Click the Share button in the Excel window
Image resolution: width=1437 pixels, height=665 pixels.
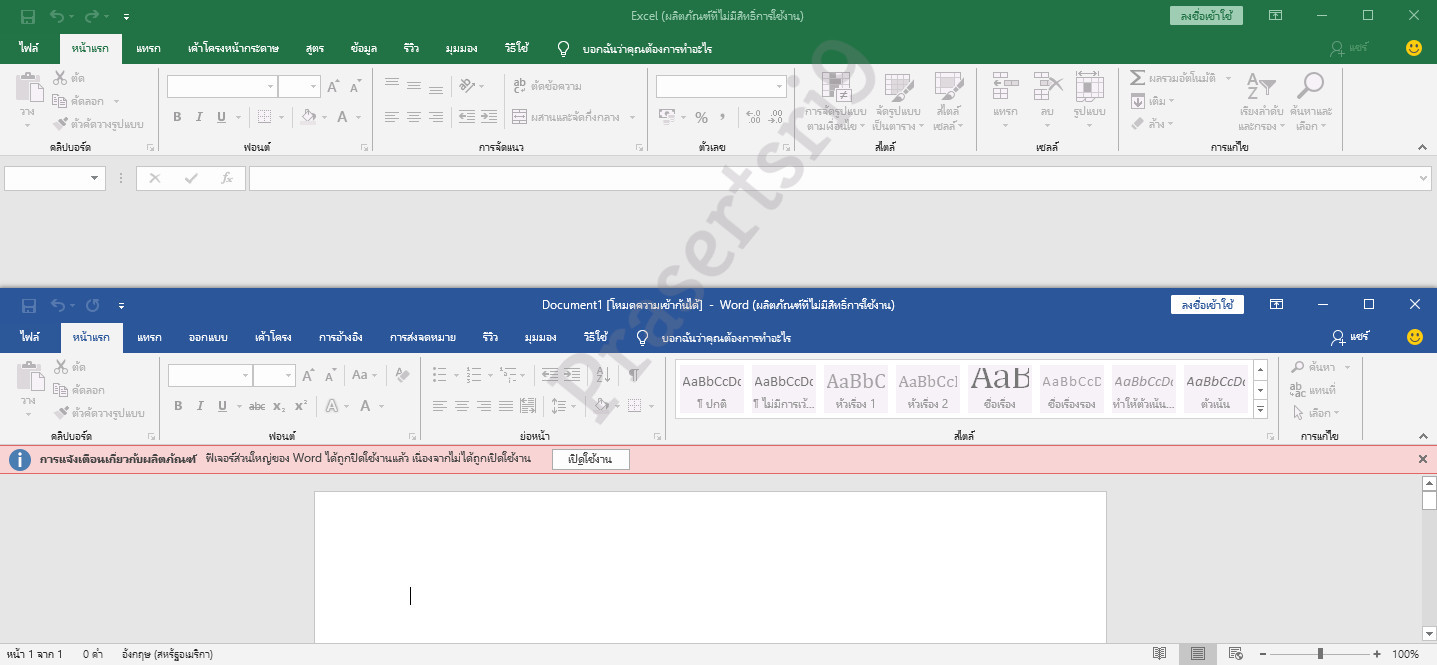click(1350, 48)
